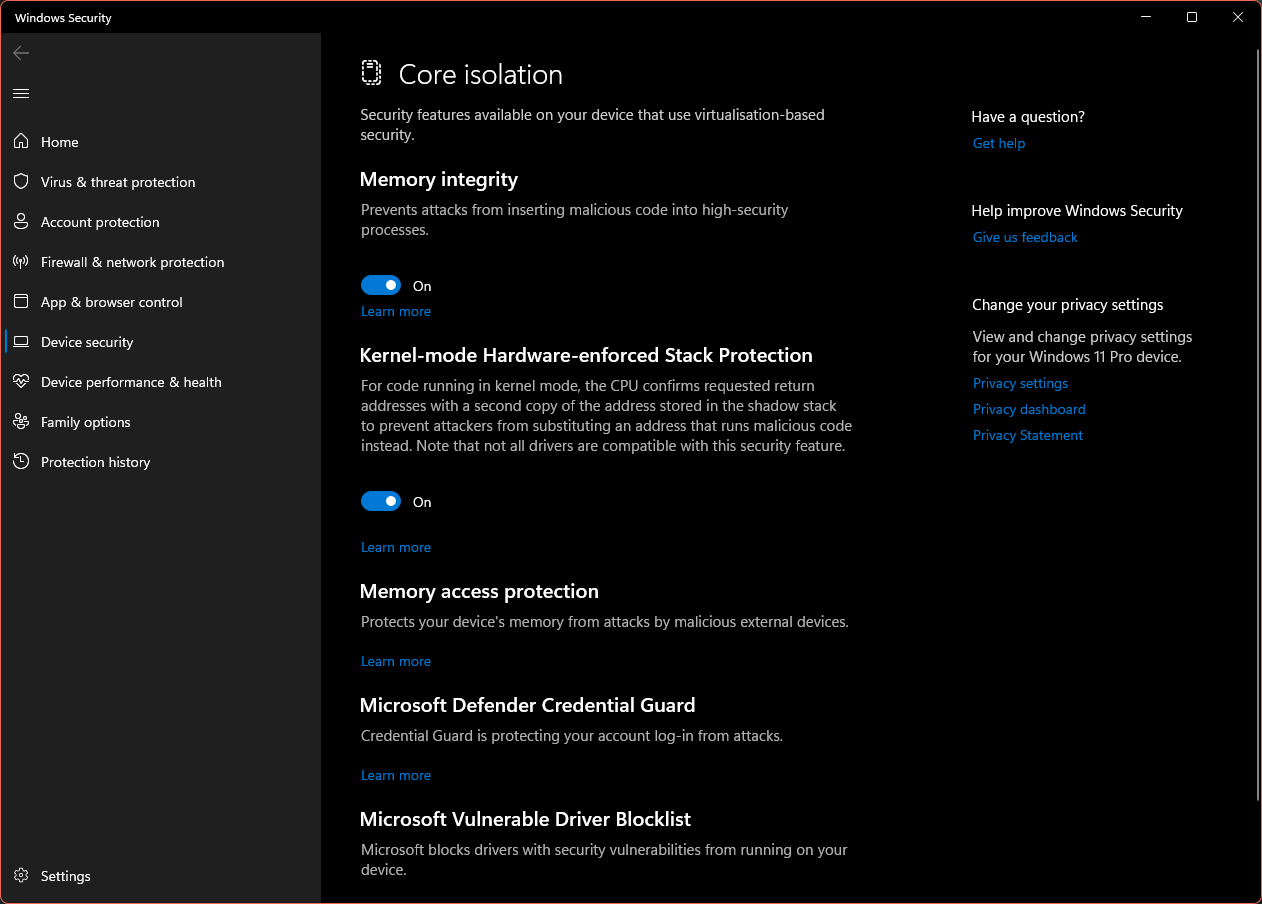The height and width of the screenshot is (904, 1262).
Task: Select the Virus & threat protection shield icon
Action: tap(21, 182)
